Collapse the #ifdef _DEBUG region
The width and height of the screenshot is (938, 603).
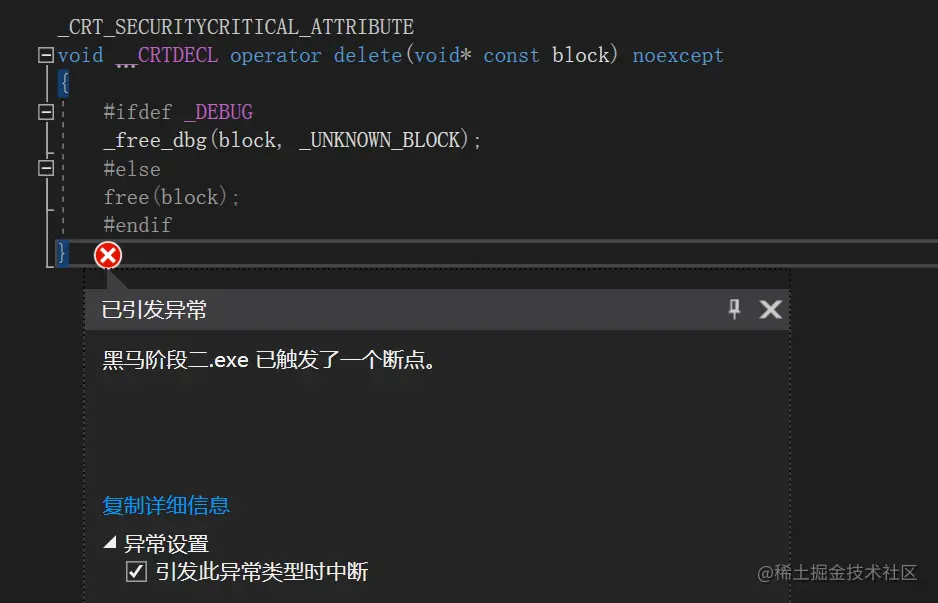click(45, 112)
